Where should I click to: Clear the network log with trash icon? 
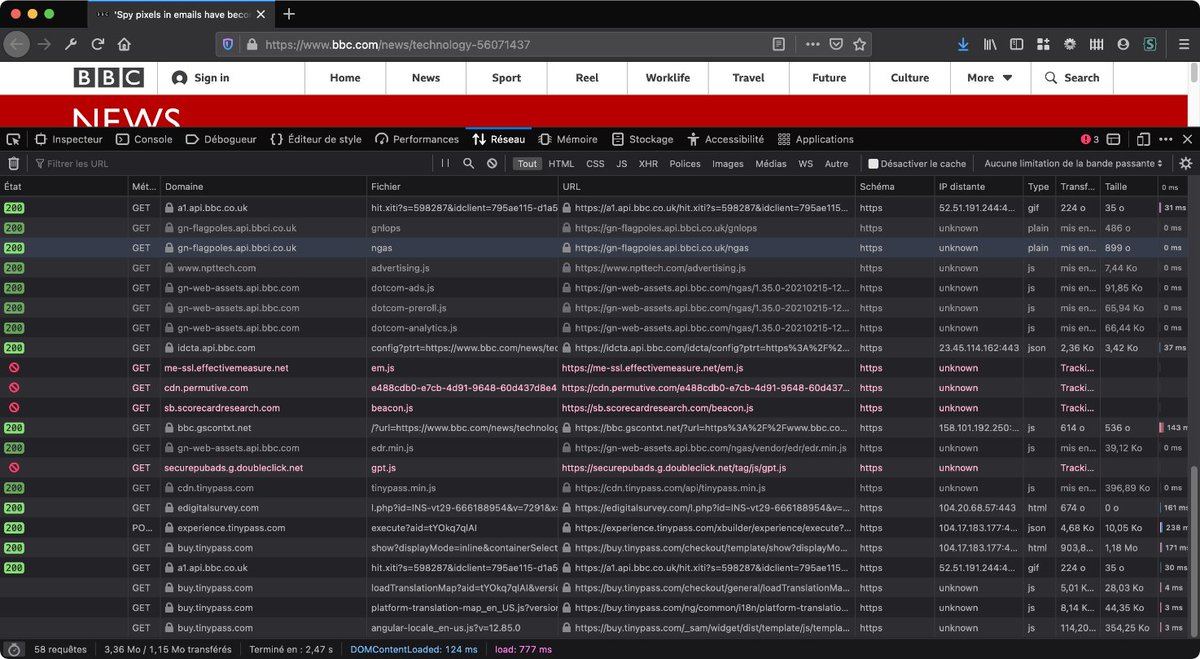click(x=13, y=163)
